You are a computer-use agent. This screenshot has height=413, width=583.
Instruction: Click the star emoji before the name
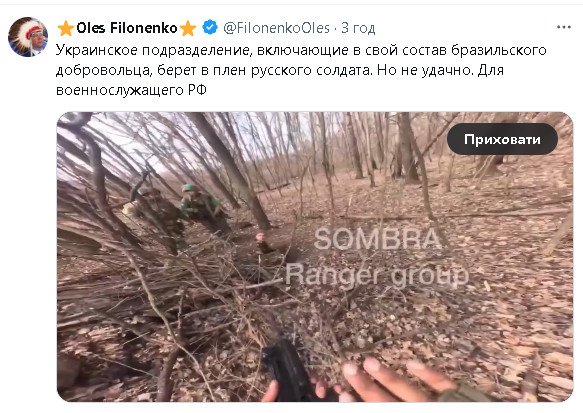(x=66, y=28)
